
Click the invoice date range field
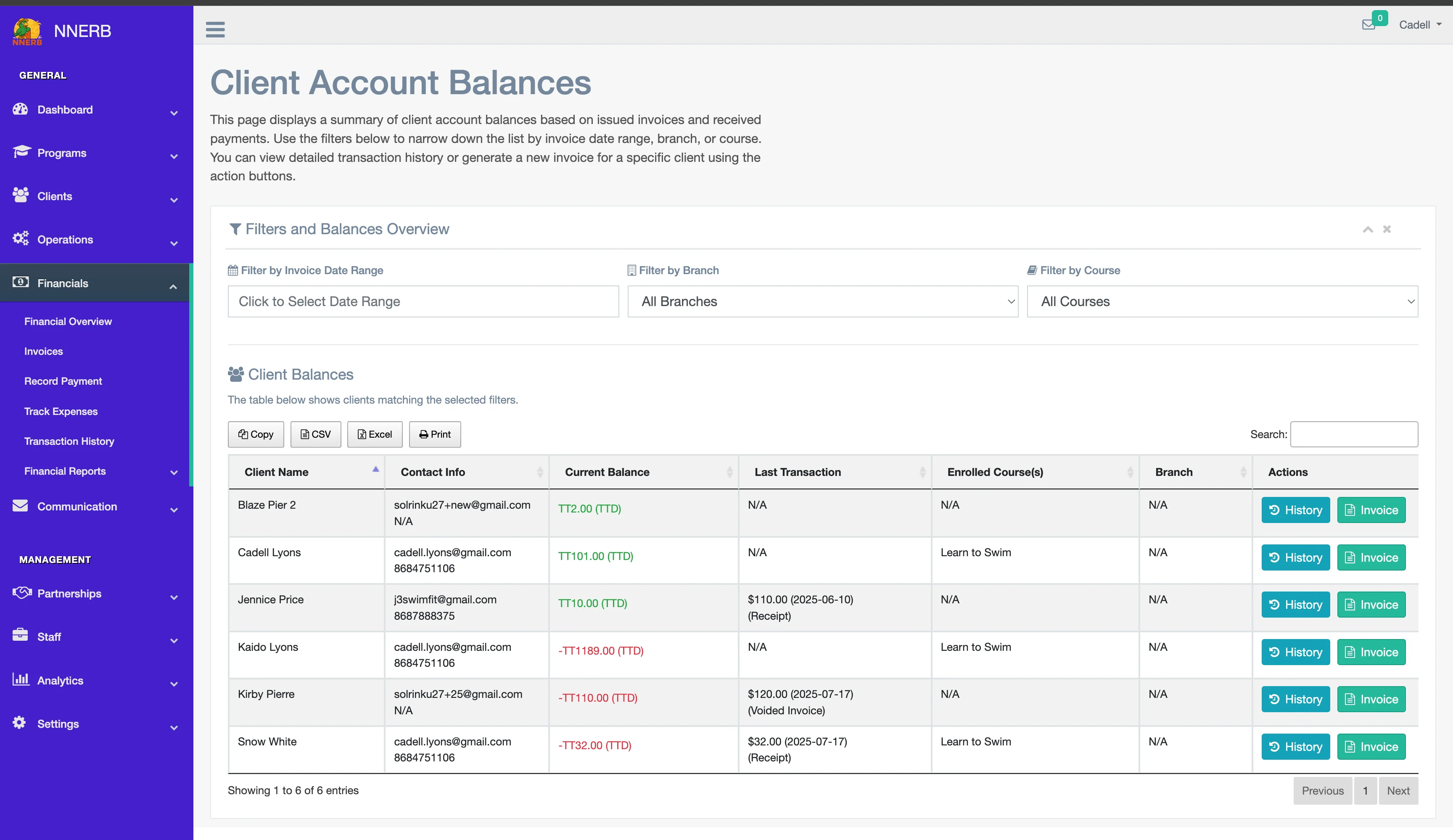click(423, 301)
